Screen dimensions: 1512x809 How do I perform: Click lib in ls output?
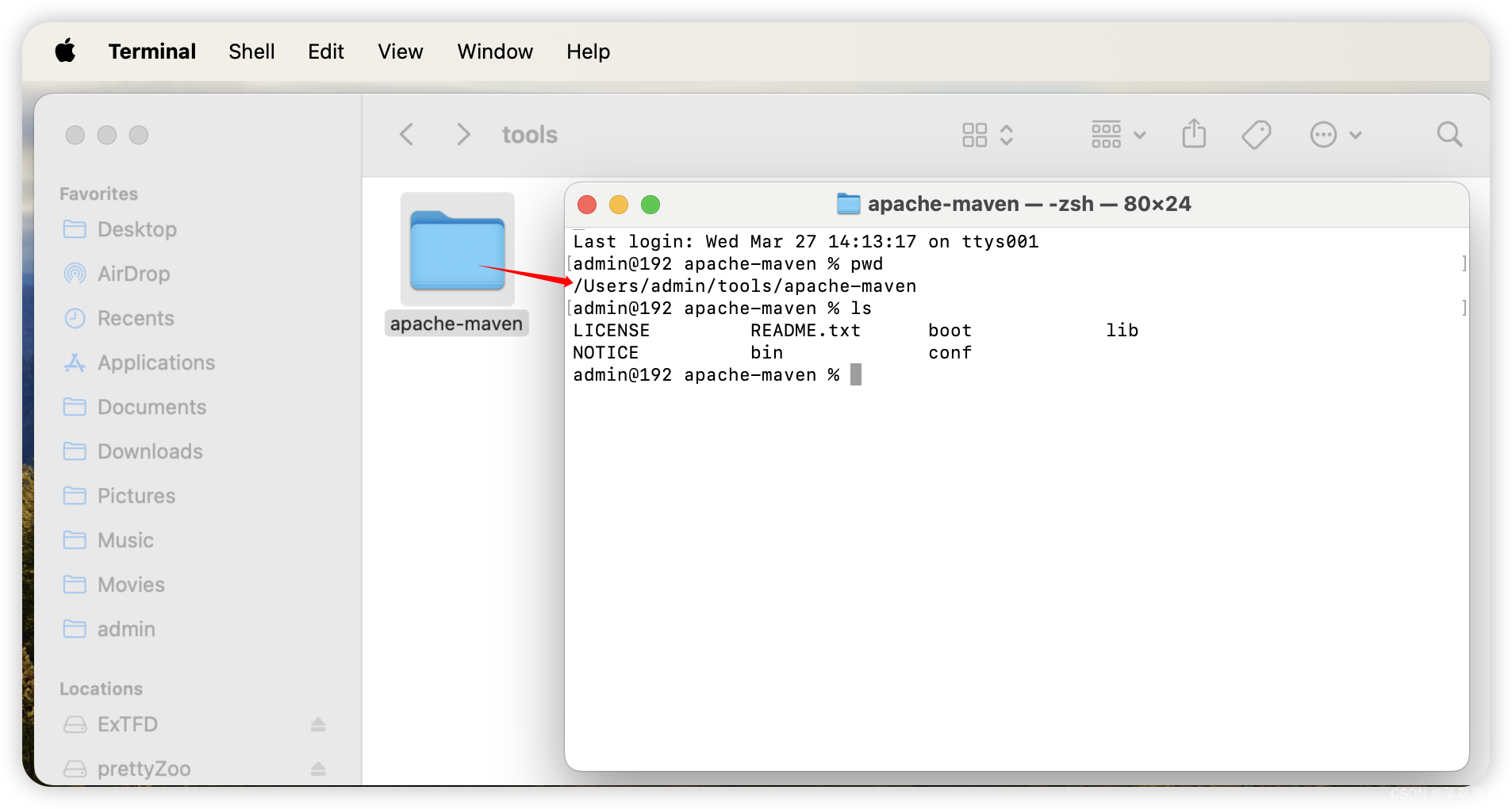coord(1122,330)
